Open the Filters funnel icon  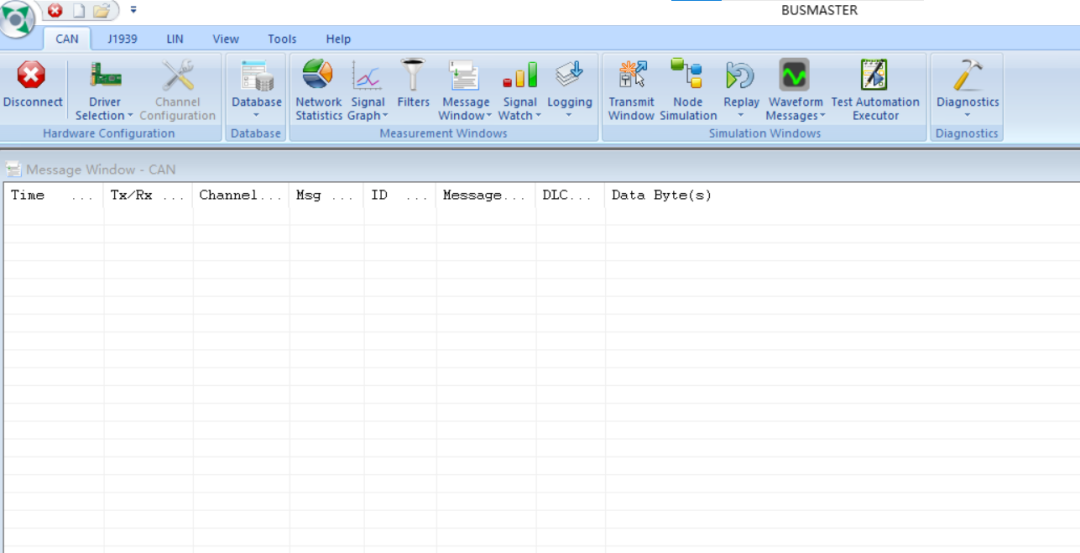click(413, 75)
